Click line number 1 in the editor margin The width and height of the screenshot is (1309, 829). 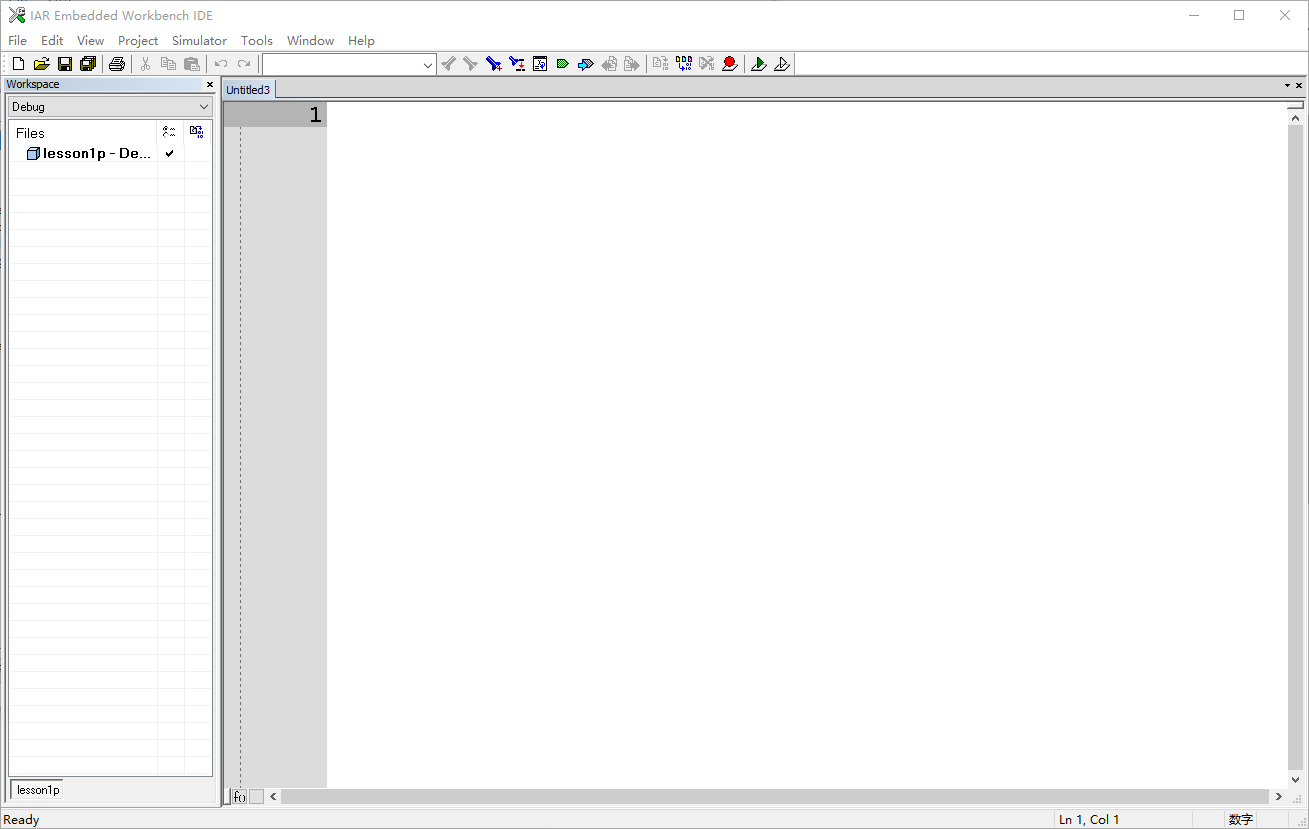click(316, 115)
